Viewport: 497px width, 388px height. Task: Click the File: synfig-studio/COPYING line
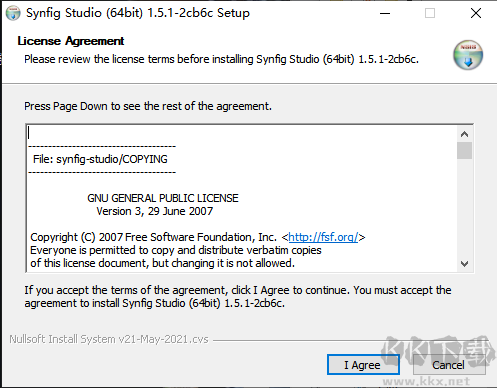coord(100,159)
